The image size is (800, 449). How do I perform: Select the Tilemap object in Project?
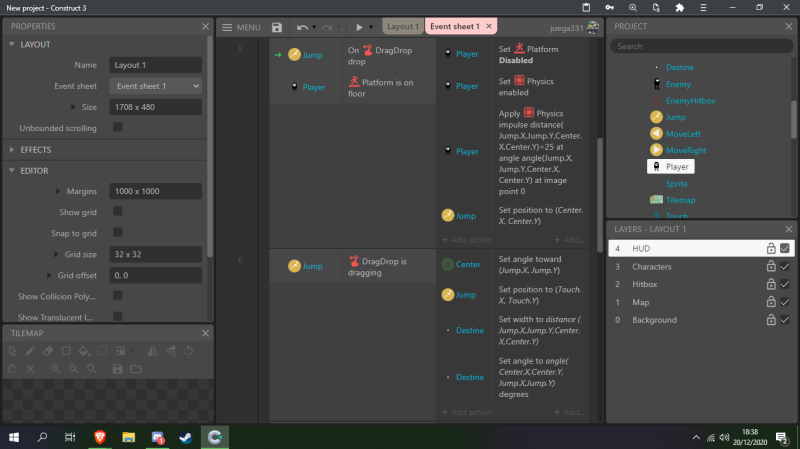pyautogui.click(x=681, y=200)
